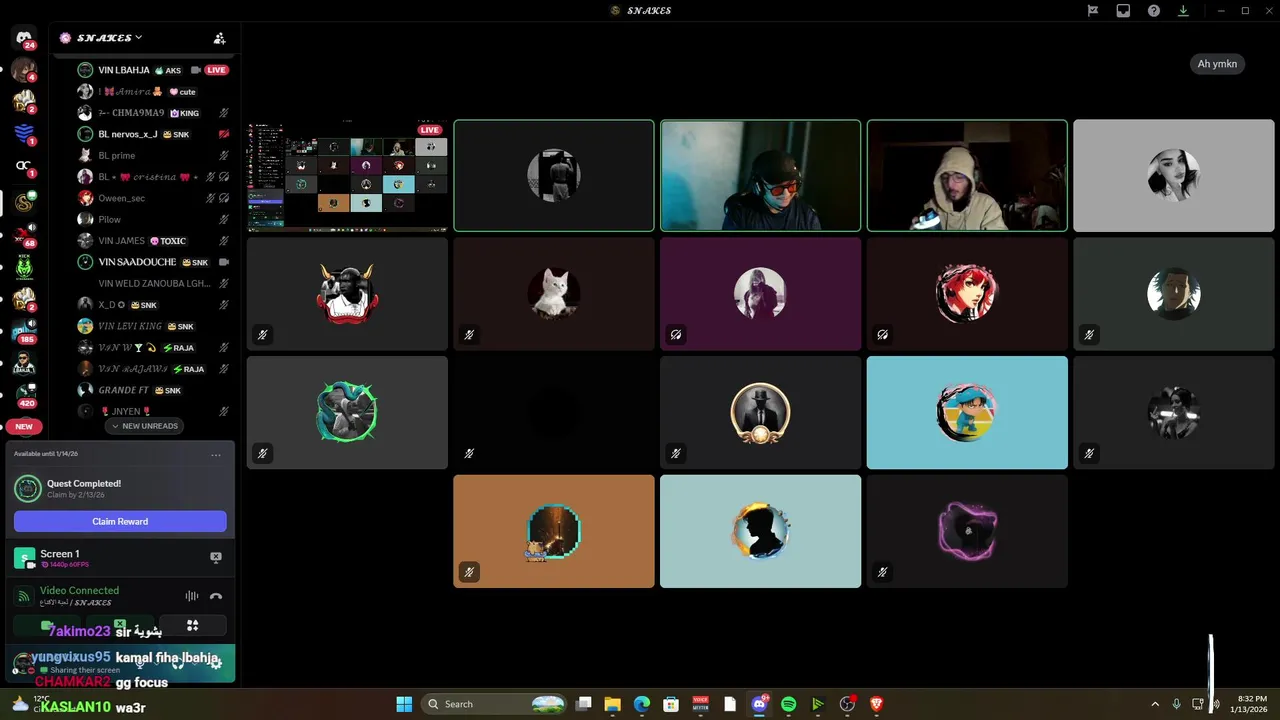This screenshot has height=720, width=1280.
Task: Select BL nervos_x_J in the voice list
Action: click(155, 134)
